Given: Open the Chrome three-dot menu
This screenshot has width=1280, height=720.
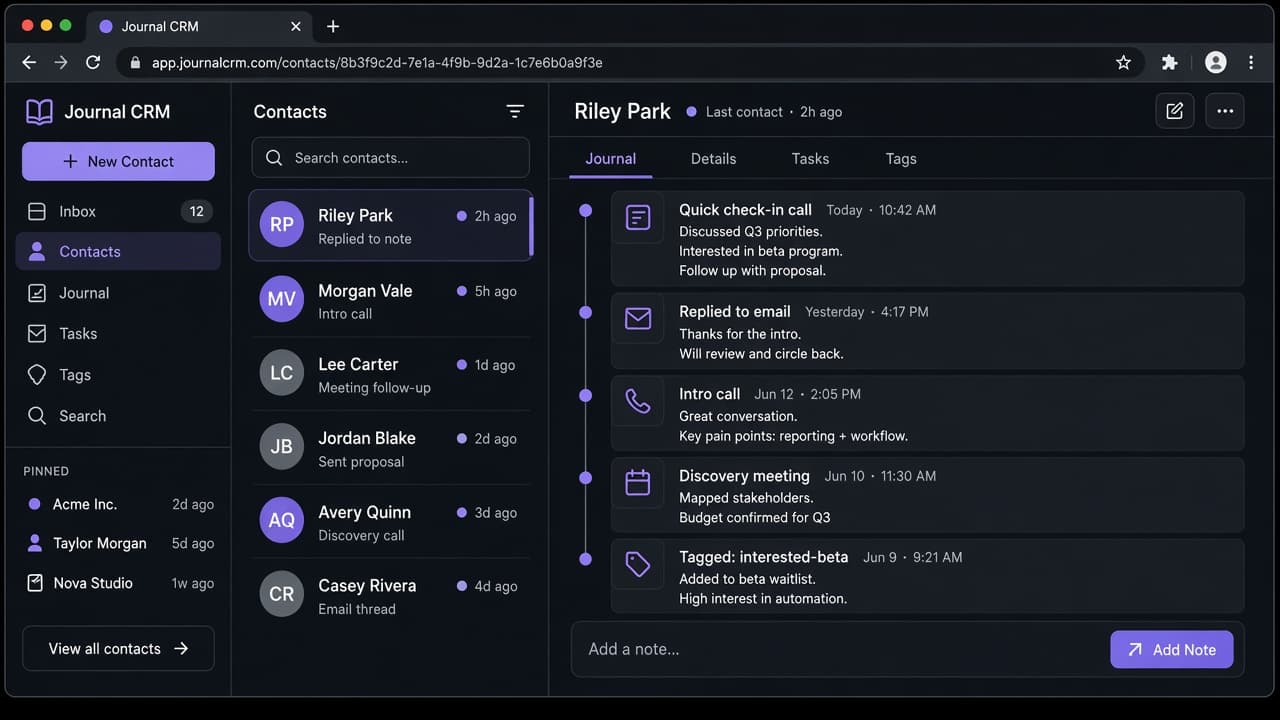Looking at the screenshot, I should coord(1251,62).
